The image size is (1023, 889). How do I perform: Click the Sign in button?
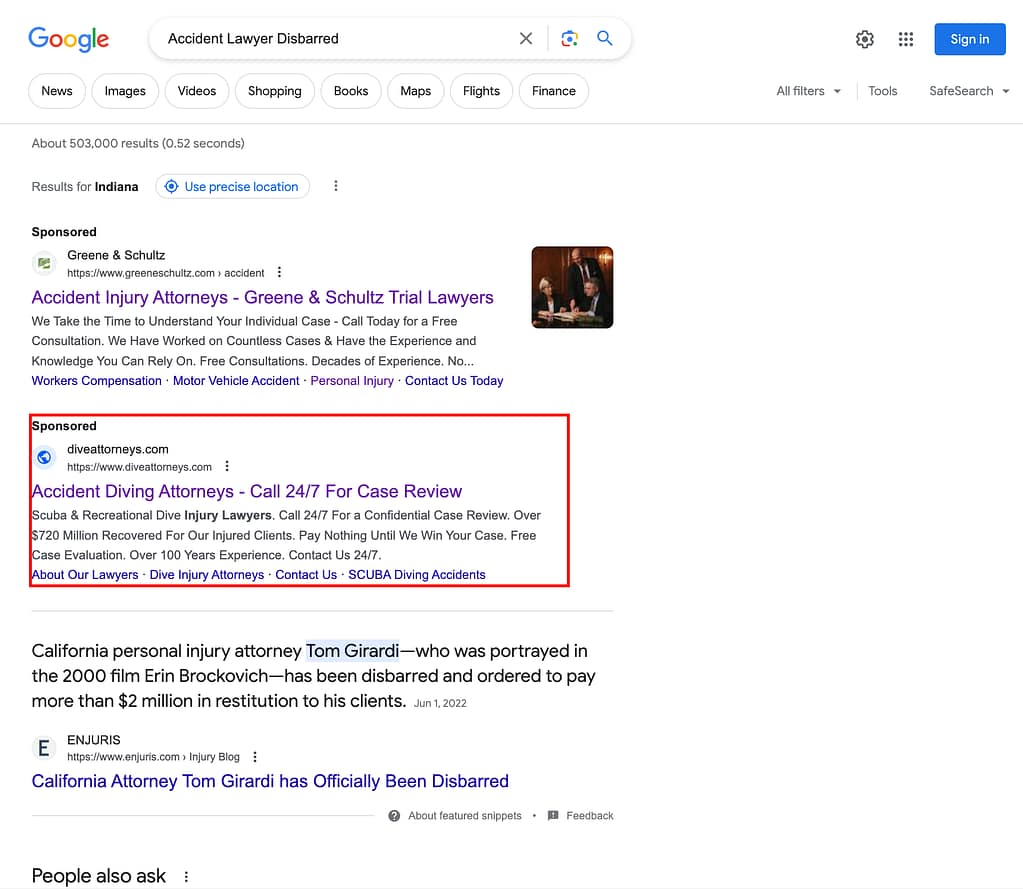click(x=970, y=39)
